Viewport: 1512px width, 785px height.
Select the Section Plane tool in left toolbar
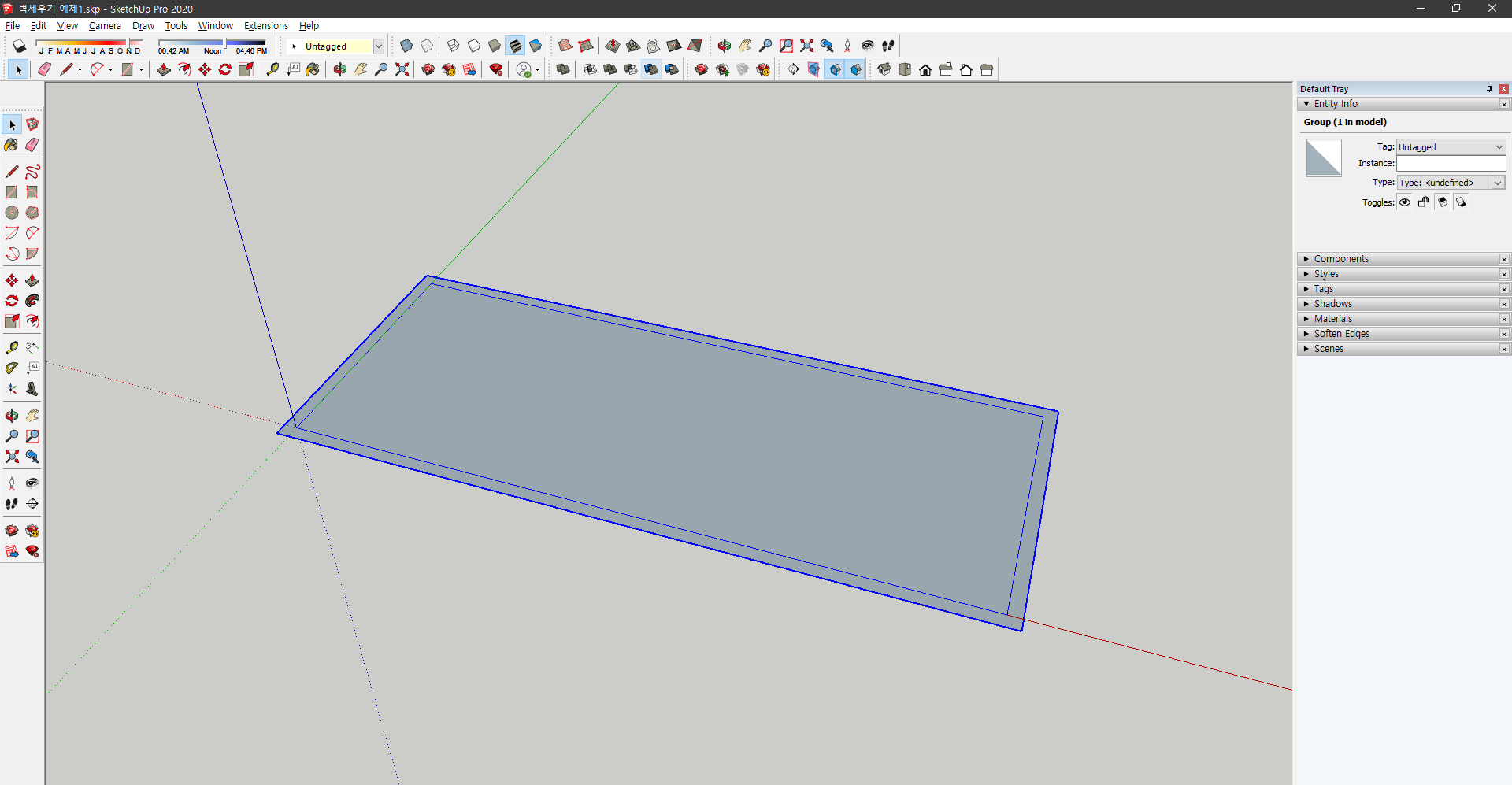(32, 504)
